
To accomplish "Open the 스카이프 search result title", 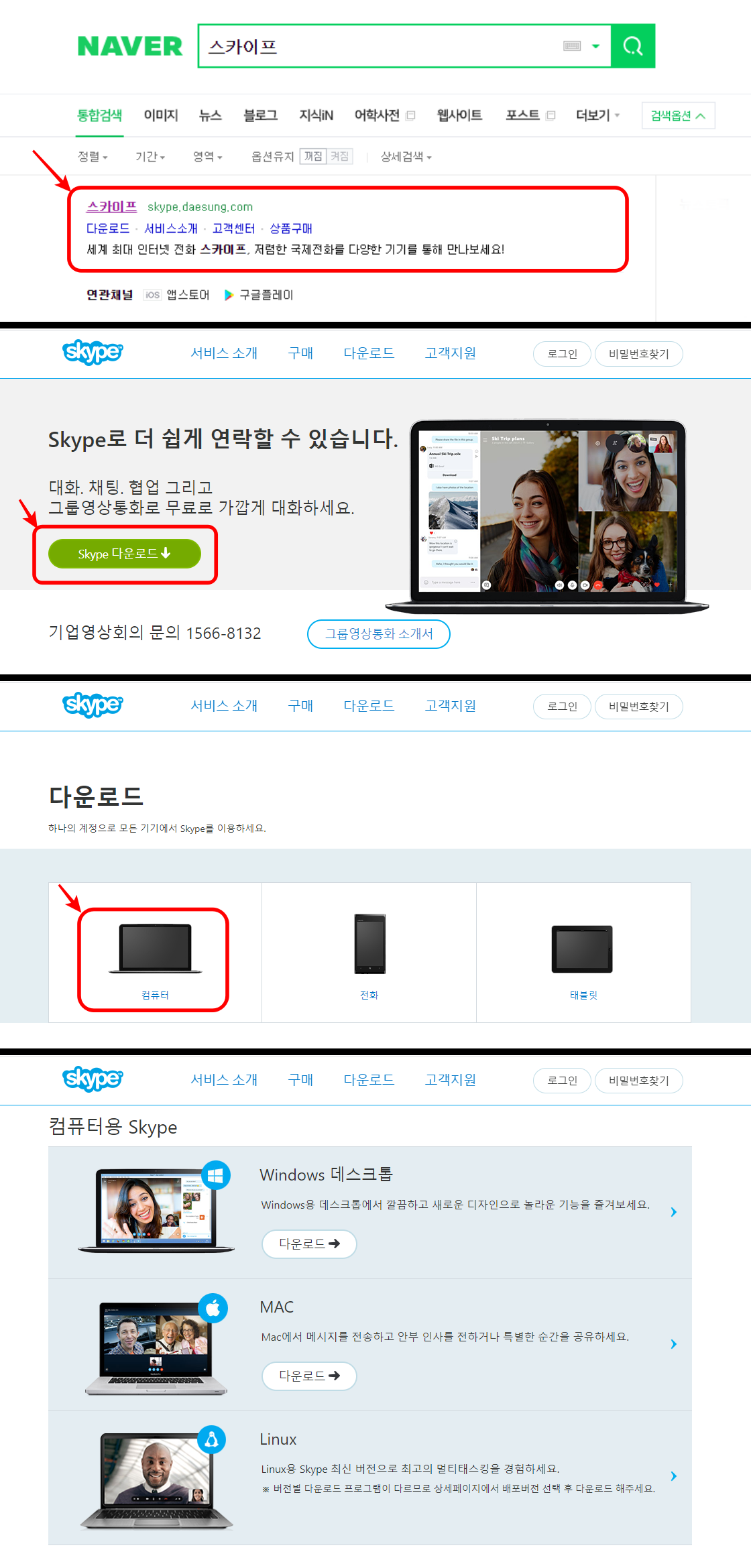I will 112,206.
